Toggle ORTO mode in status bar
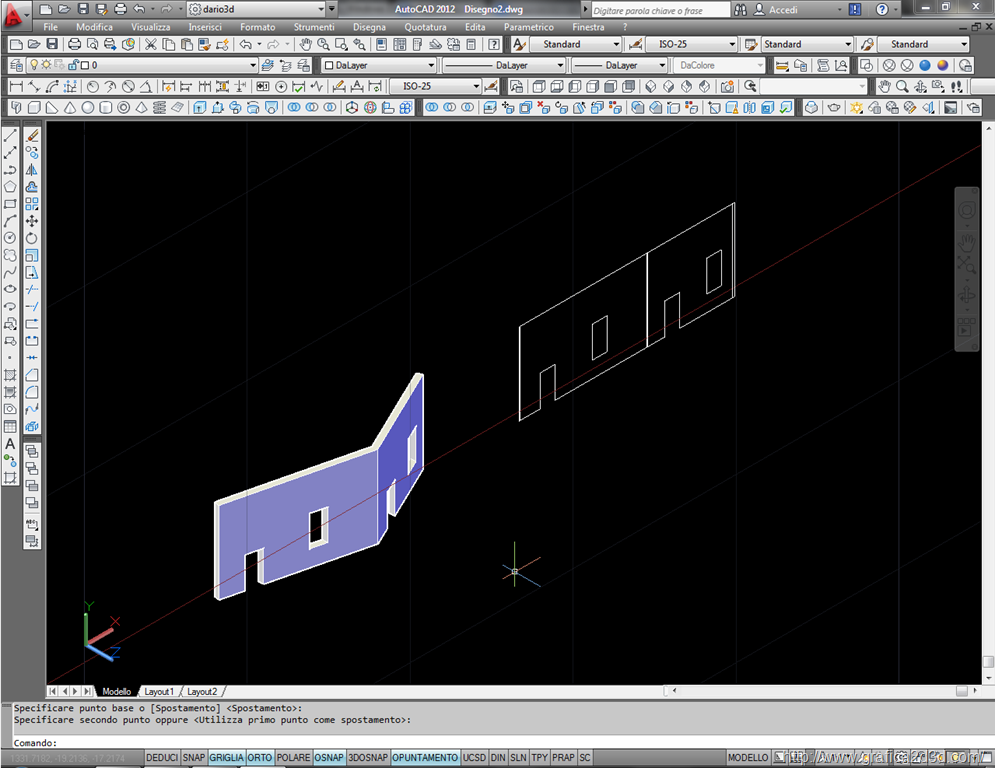 coord(260,758)
